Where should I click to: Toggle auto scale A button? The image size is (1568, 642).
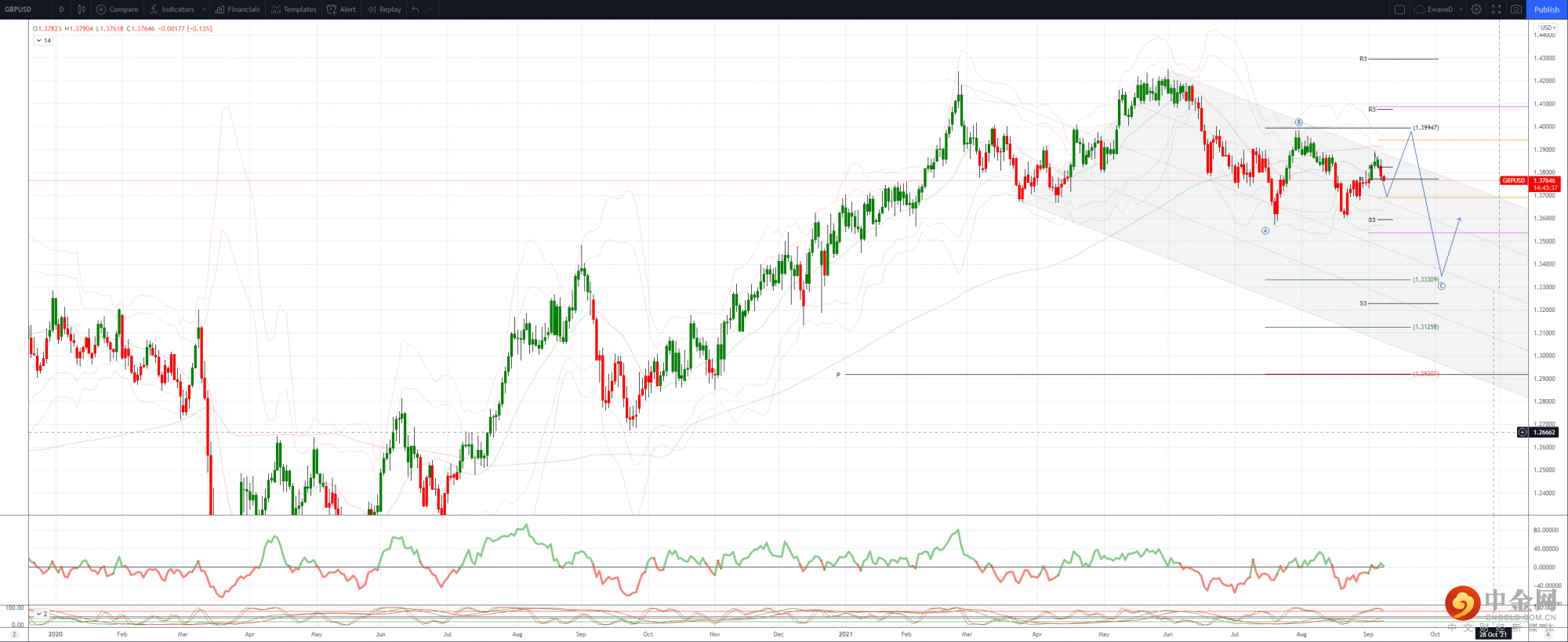click(1548, 634)
